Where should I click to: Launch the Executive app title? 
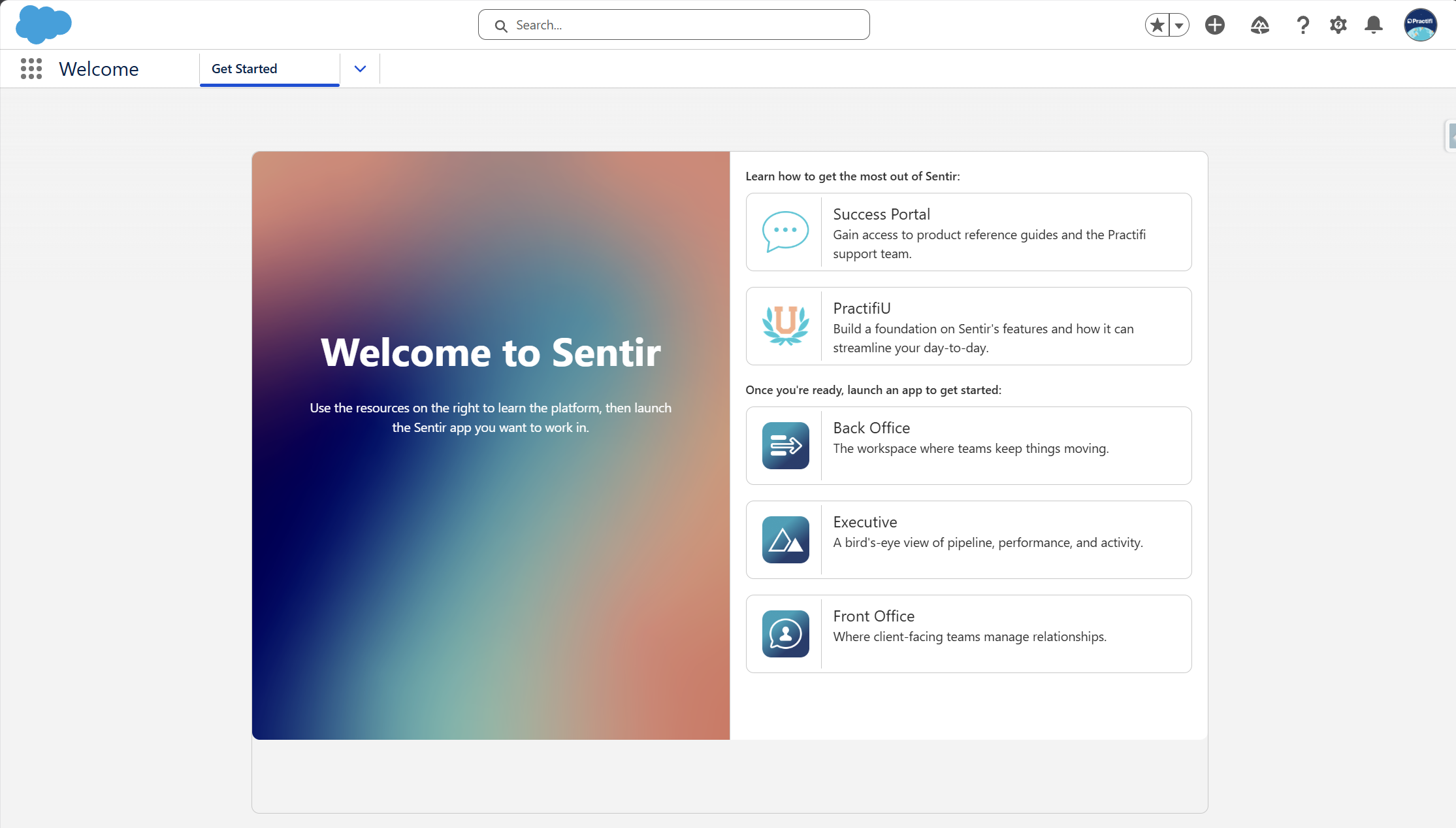[865, 522]
